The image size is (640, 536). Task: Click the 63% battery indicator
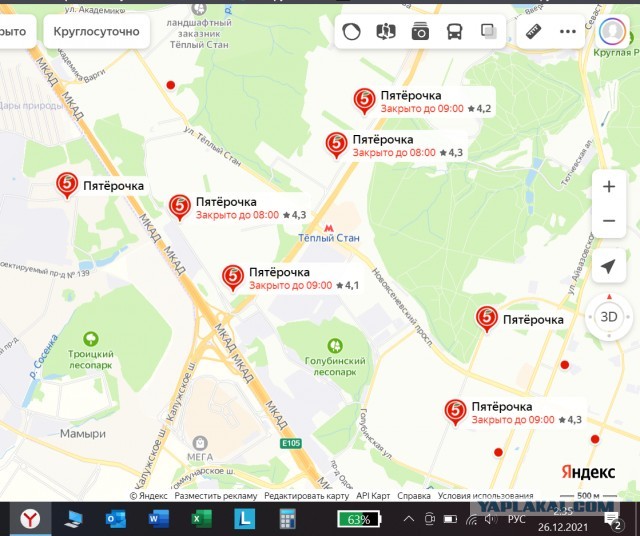point(359,519)
